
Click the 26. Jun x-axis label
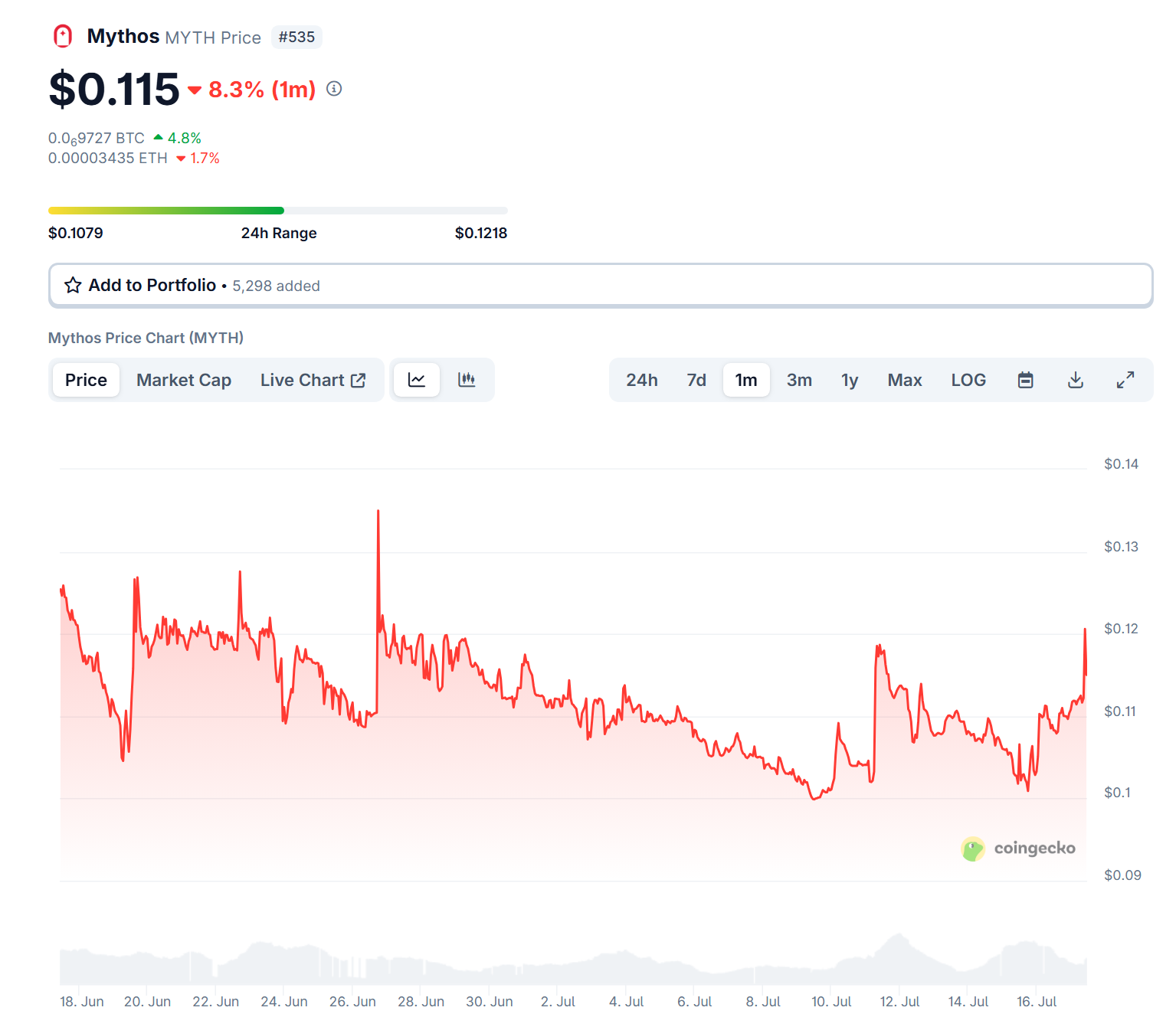click(x=352, y=1002)
